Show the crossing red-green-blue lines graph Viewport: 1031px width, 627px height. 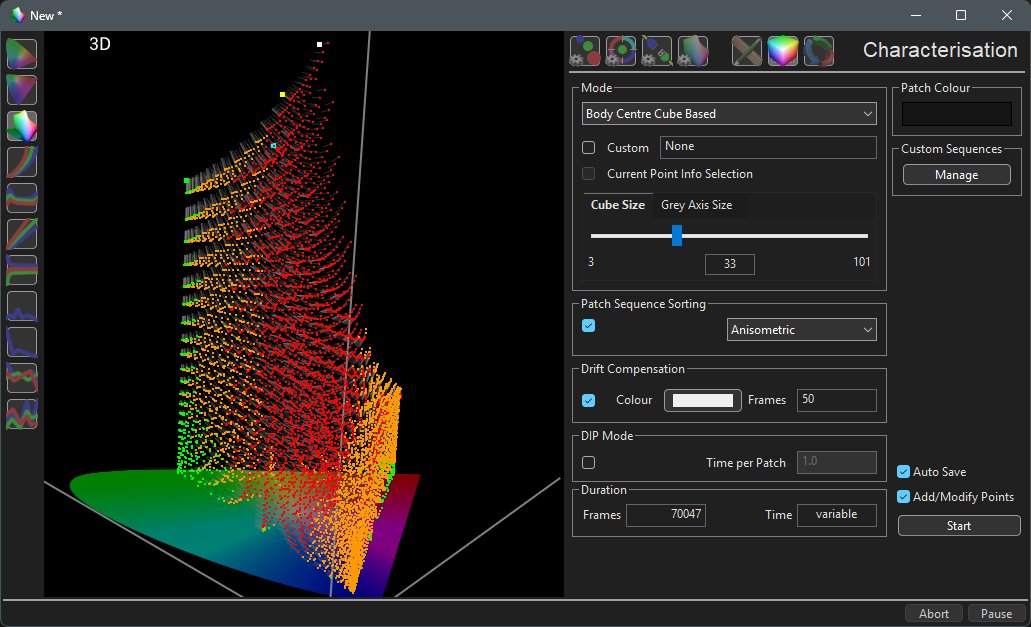[x=22, y=378]
